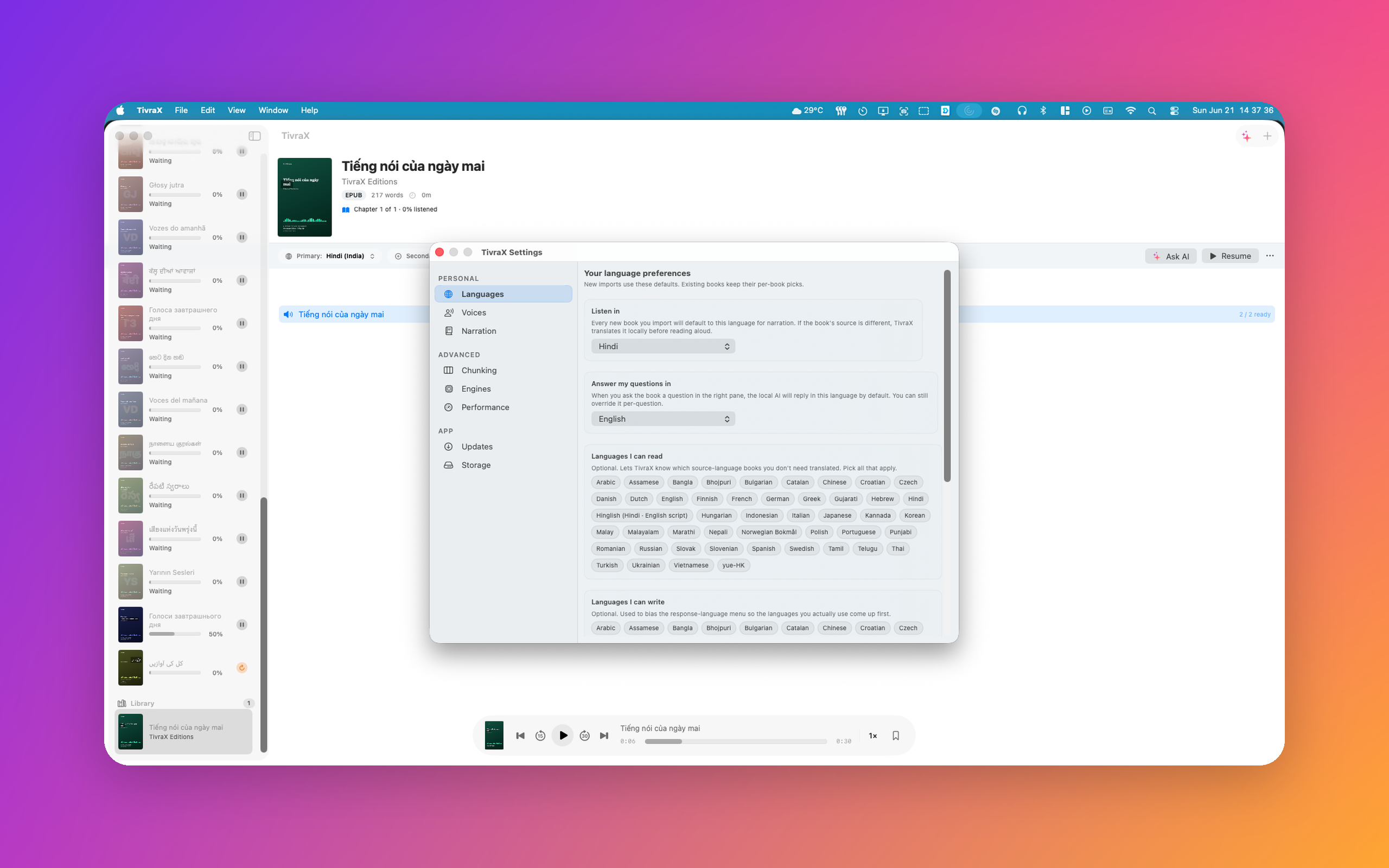The width and height of the screenshot is (1389, 868).
Task: Seek on the playback progress bar
Action: tap(736, 742)
